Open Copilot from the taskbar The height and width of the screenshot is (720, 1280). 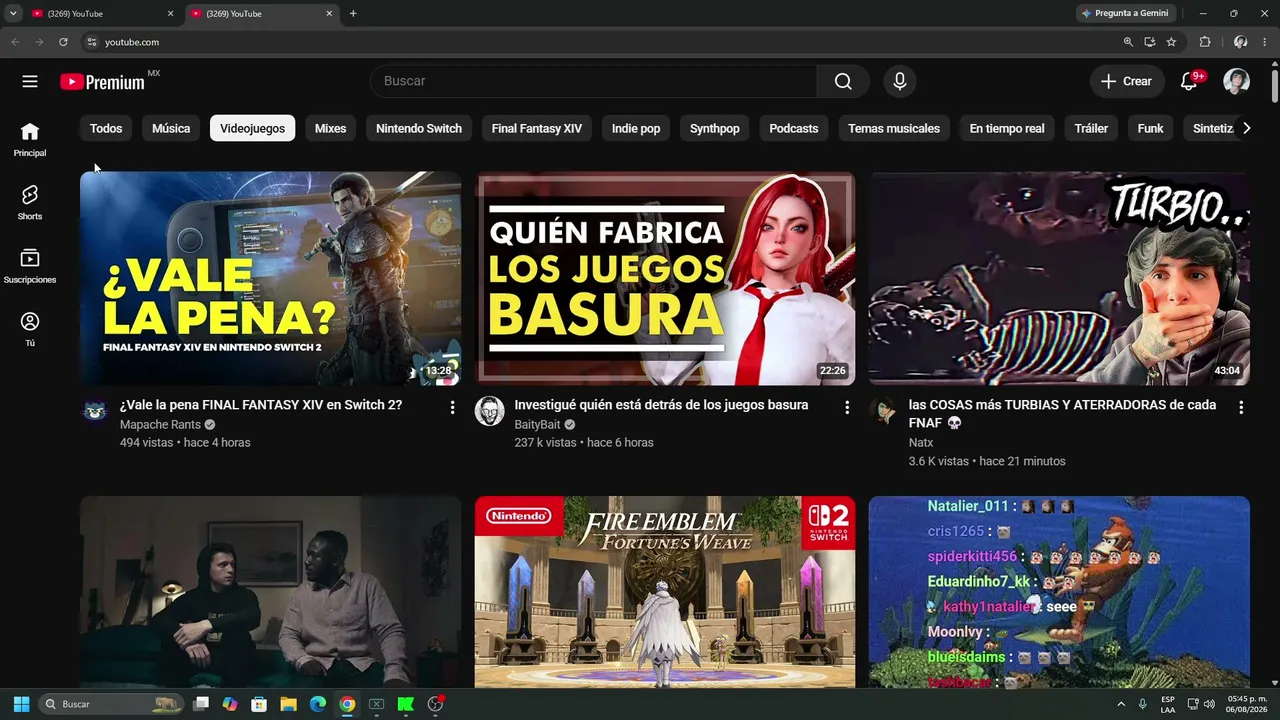coord(230,704)
